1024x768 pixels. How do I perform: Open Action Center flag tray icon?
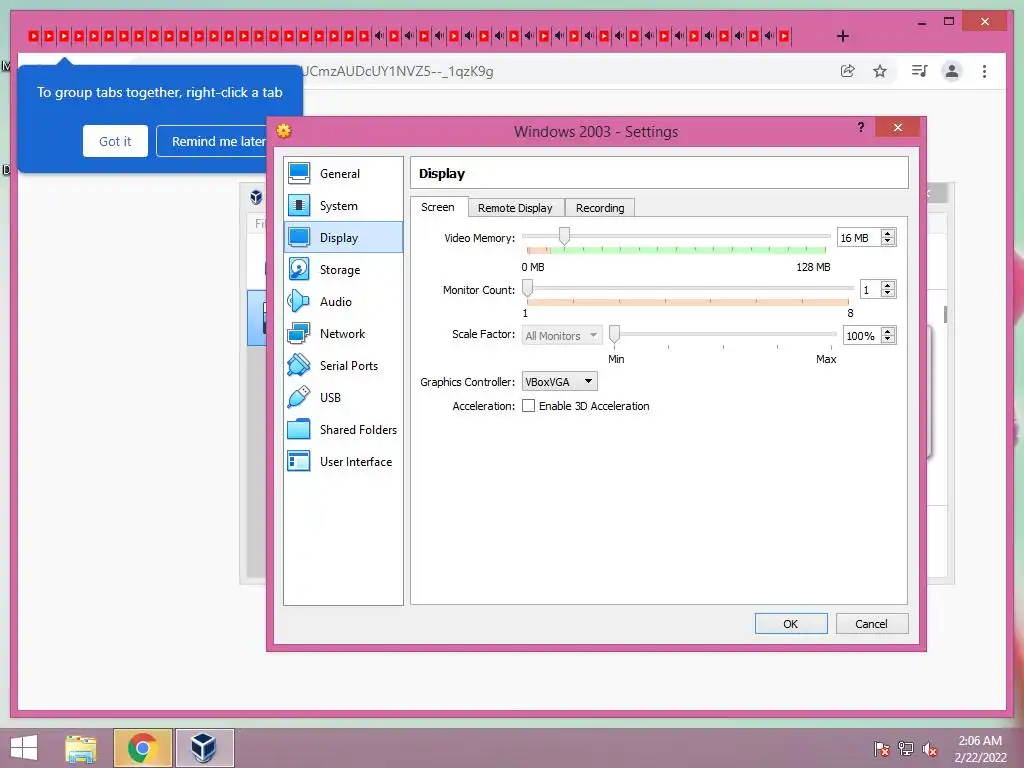click(x=882, y=749)
